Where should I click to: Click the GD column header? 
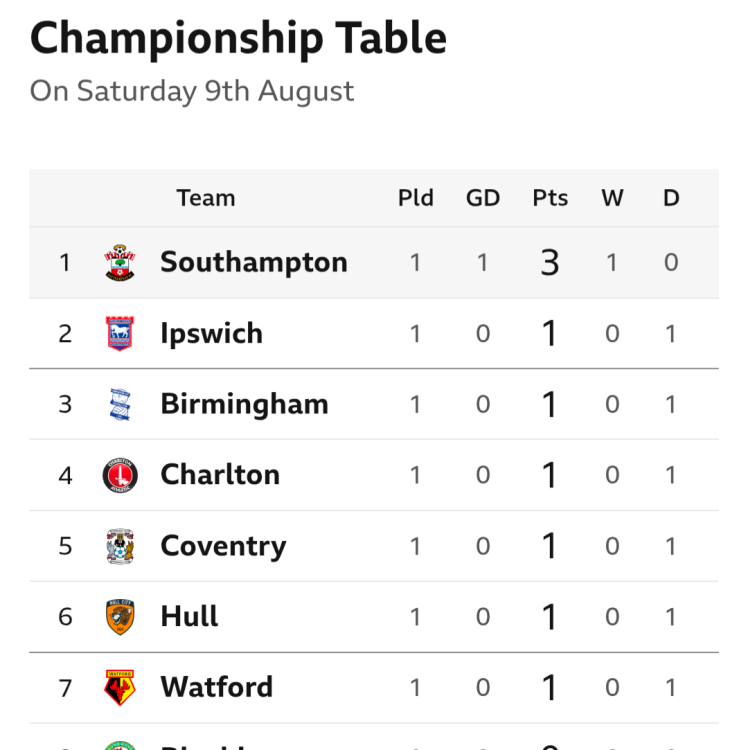point(483,198)
